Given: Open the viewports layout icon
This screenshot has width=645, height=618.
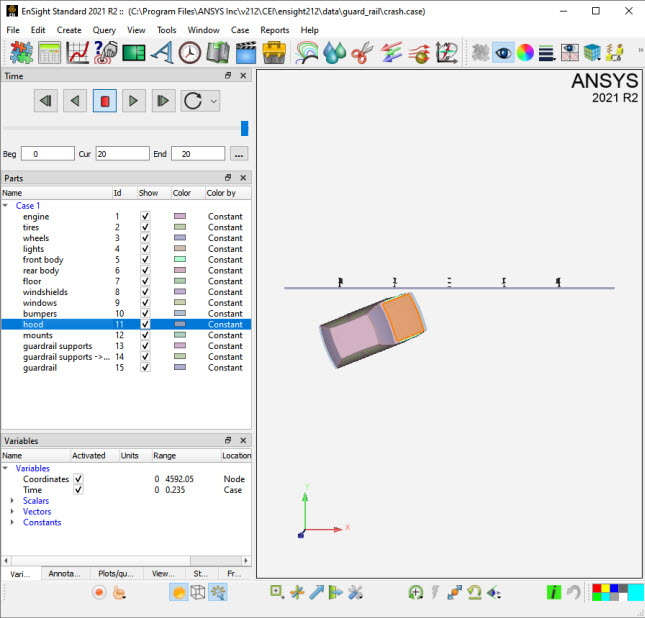Looking at the screenshot, I should [134, 53].
